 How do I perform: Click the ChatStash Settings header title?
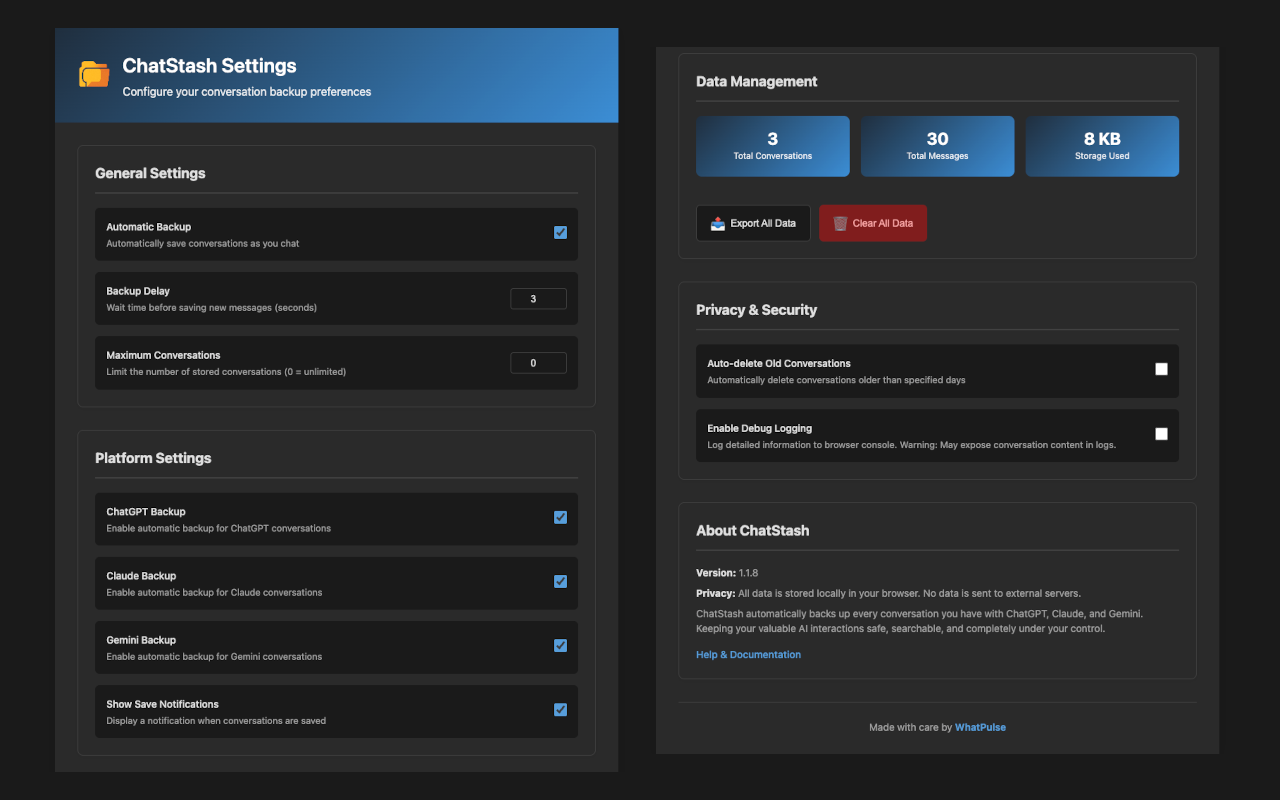[209, 66]
